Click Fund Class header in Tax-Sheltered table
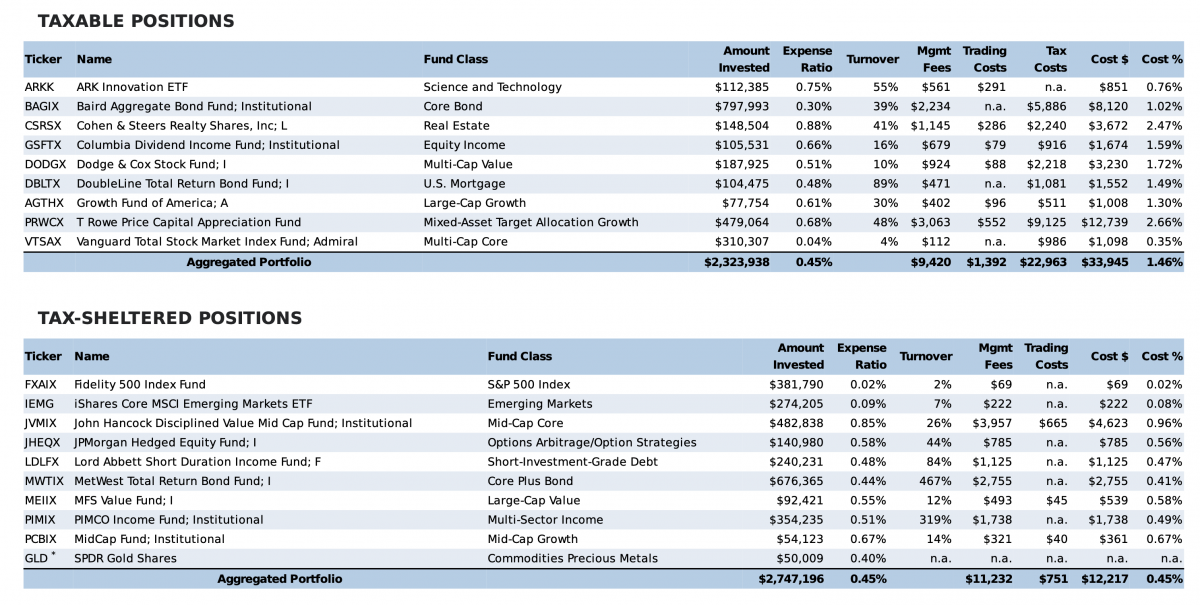The height and width of the screenshot is (605, 1200). click(x=519, y=356)
